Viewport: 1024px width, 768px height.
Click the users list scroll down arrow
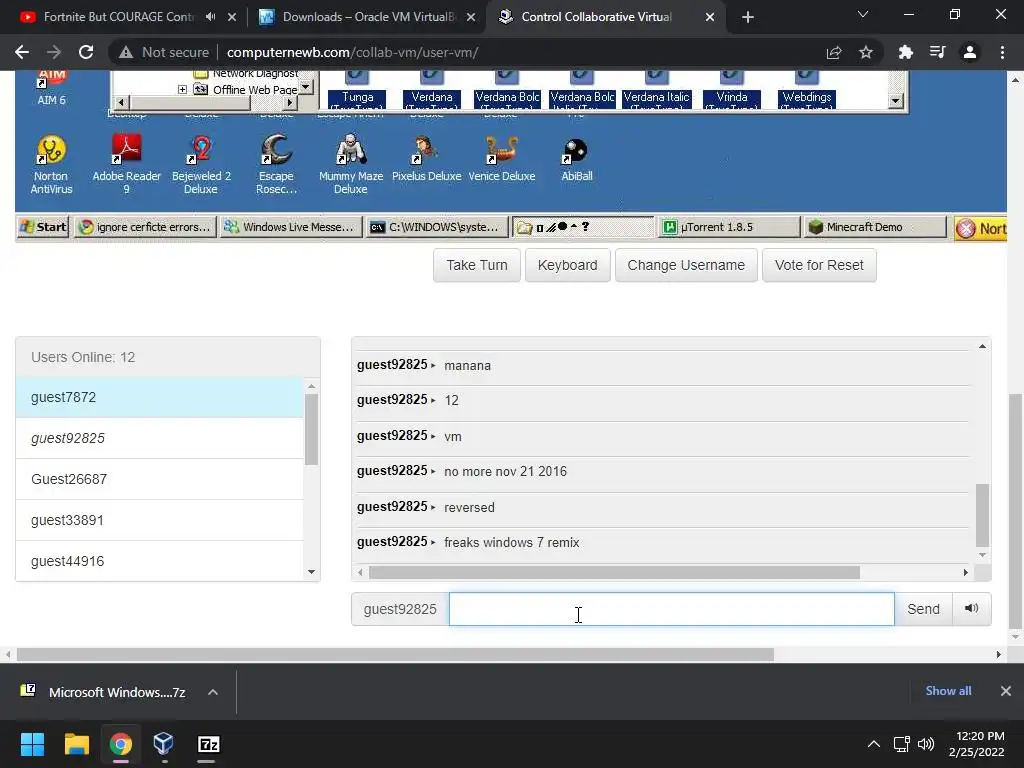click(x=312, y=572)
